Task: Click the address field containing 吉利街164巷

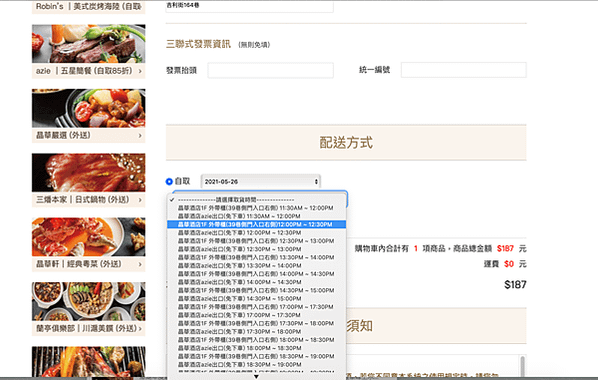Action: coord(249,6)
